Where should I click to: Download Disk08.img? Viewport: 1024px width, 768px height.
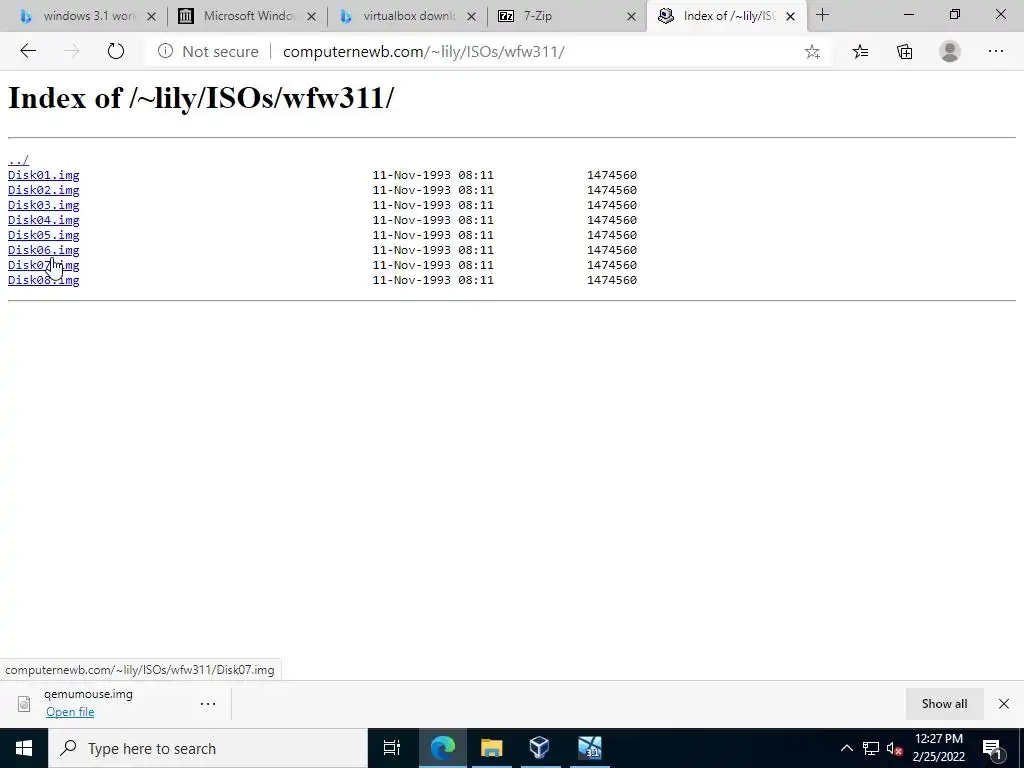pyautogui.click(x=44, y=280)
